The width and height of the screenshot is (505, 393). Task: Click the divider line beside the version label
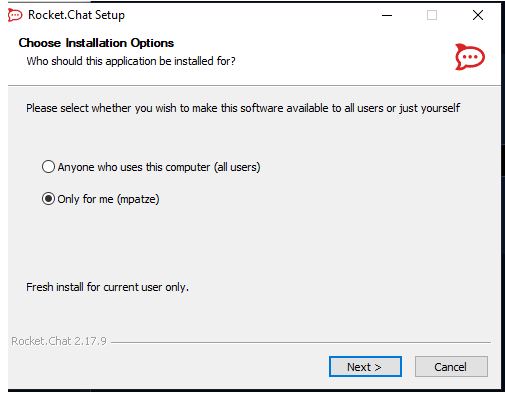(301, 342)
